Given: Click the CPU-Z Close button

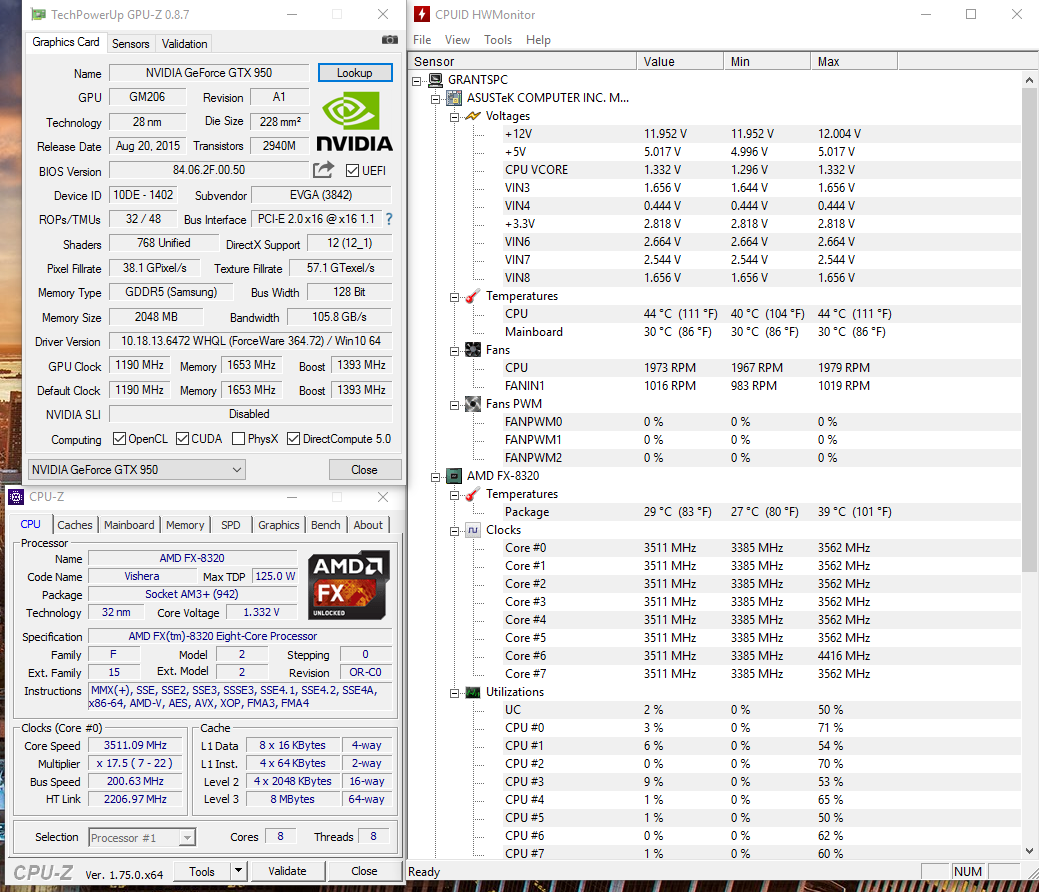Looking at the screenshot, I should point(364,871).
